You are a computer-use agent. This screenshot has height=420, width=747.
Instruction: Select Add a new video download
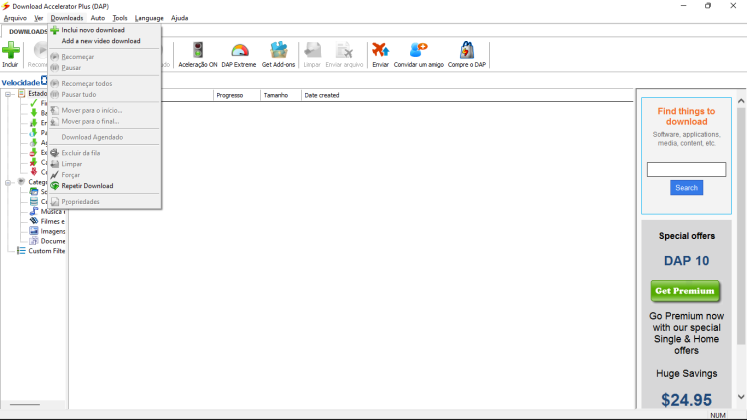pos(100,41)
